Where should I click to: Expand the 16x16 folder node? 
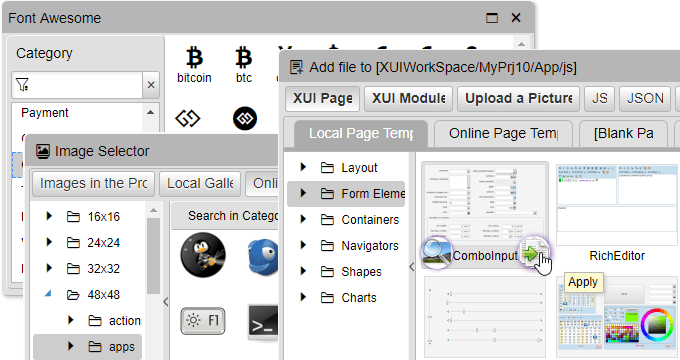[x=49, y=216]
